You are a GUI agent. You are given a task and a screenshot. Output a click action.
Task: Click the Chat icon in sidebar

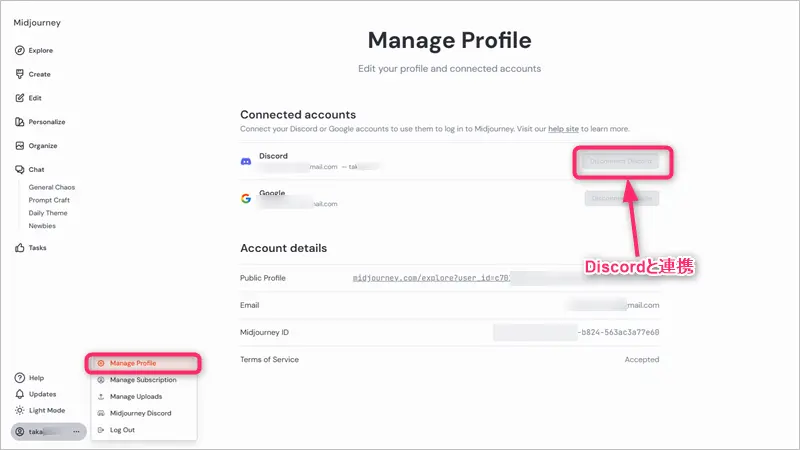20,170
